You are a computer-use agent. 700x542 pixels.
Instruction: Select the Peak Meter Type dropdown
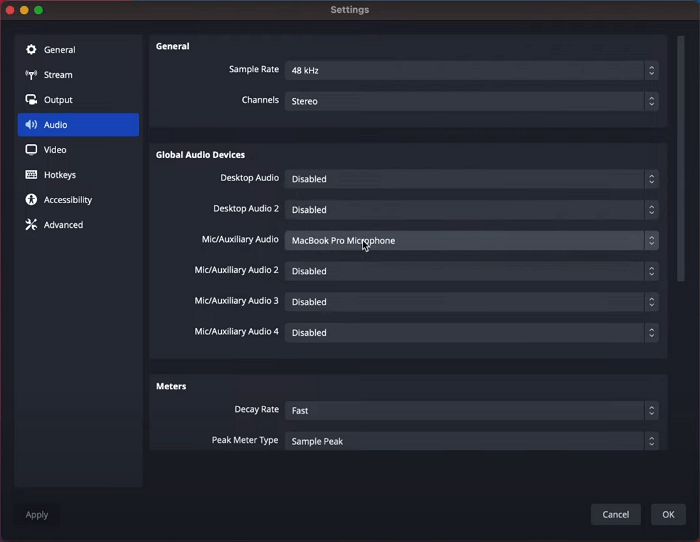pyautogui.click(x=471, y=441)
